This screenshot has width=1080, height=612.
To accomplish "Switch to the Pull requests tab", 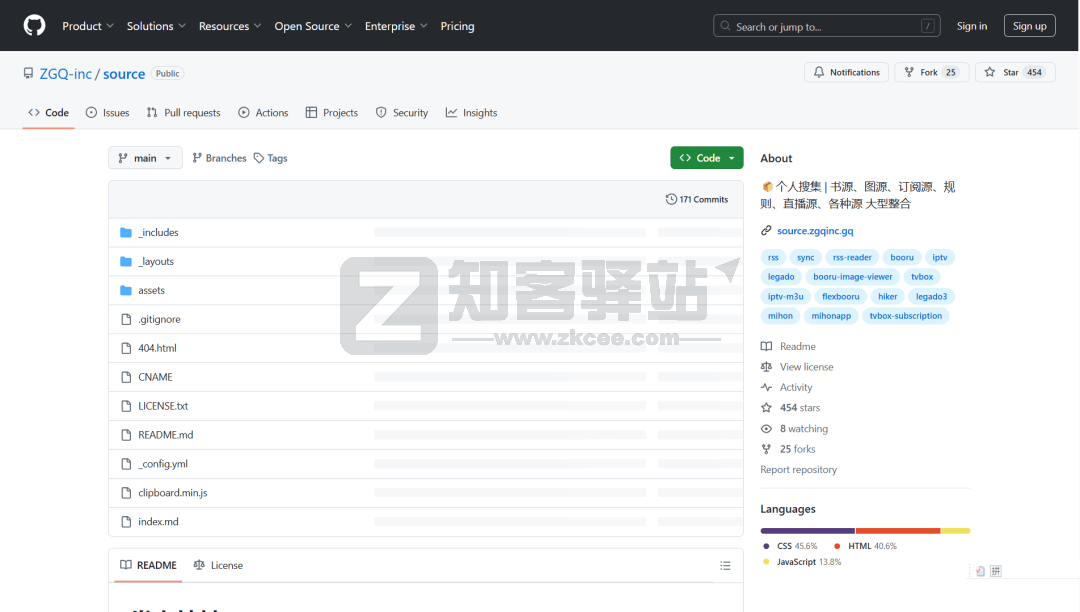I will 183,113.
